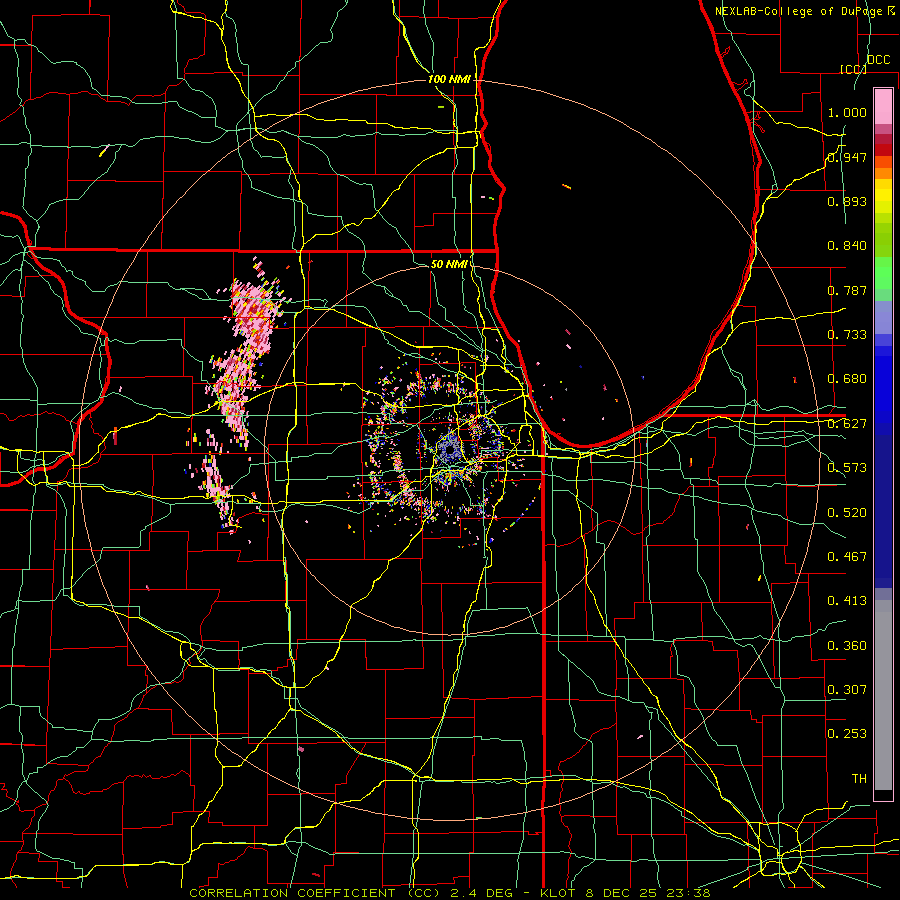Click the 0.253 scale value

click(x=847, y=734)
